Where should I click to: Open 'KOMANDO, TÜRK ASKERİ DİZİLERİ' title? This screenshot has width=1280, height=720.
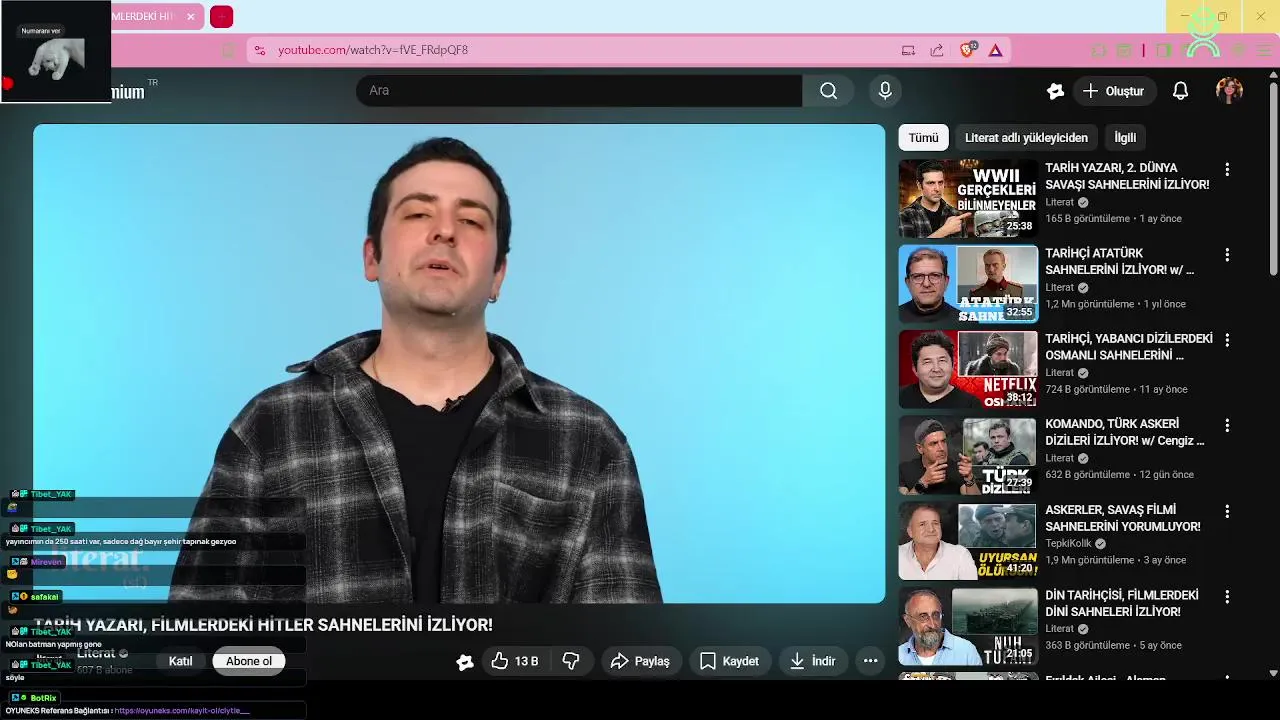(x=1125, y=433)
